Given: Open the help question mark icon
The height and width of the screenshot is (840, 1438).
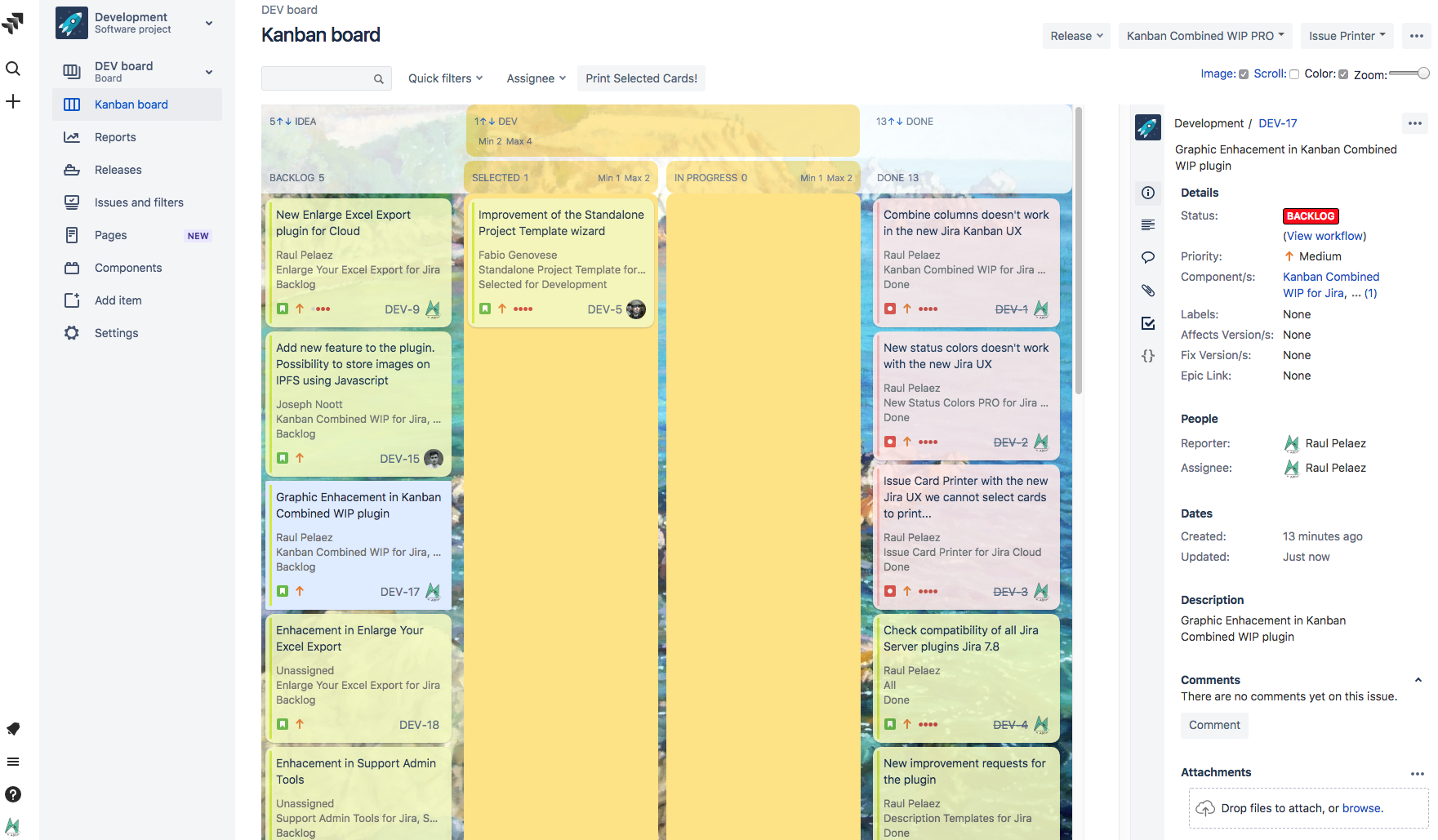Looking at the screenshot, I should pyautogui.click(x=13, y=794).
